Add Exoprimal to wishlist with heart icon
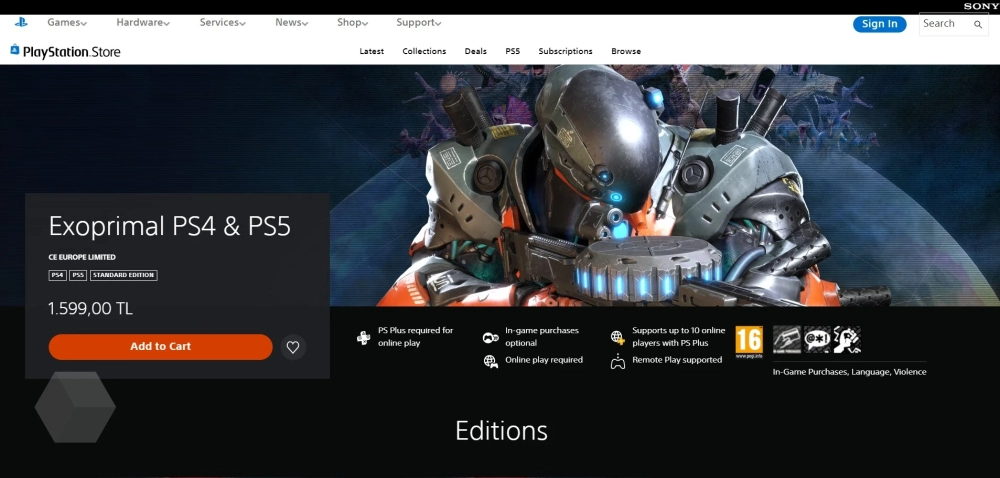The height and width of the screenshot is (478, 1000). coord(293,347)
